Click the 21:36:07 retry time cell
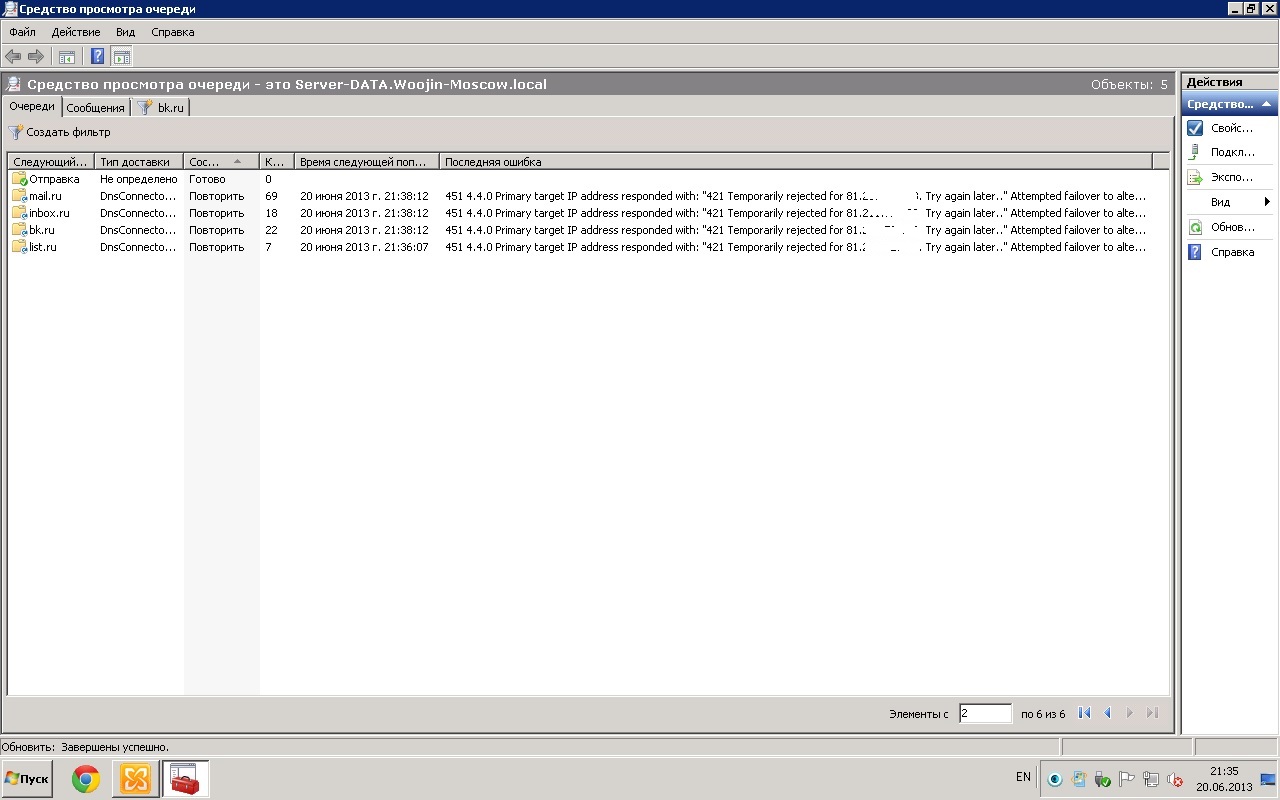The height and width of the screenshot is (800, 1280). [364, 247]
